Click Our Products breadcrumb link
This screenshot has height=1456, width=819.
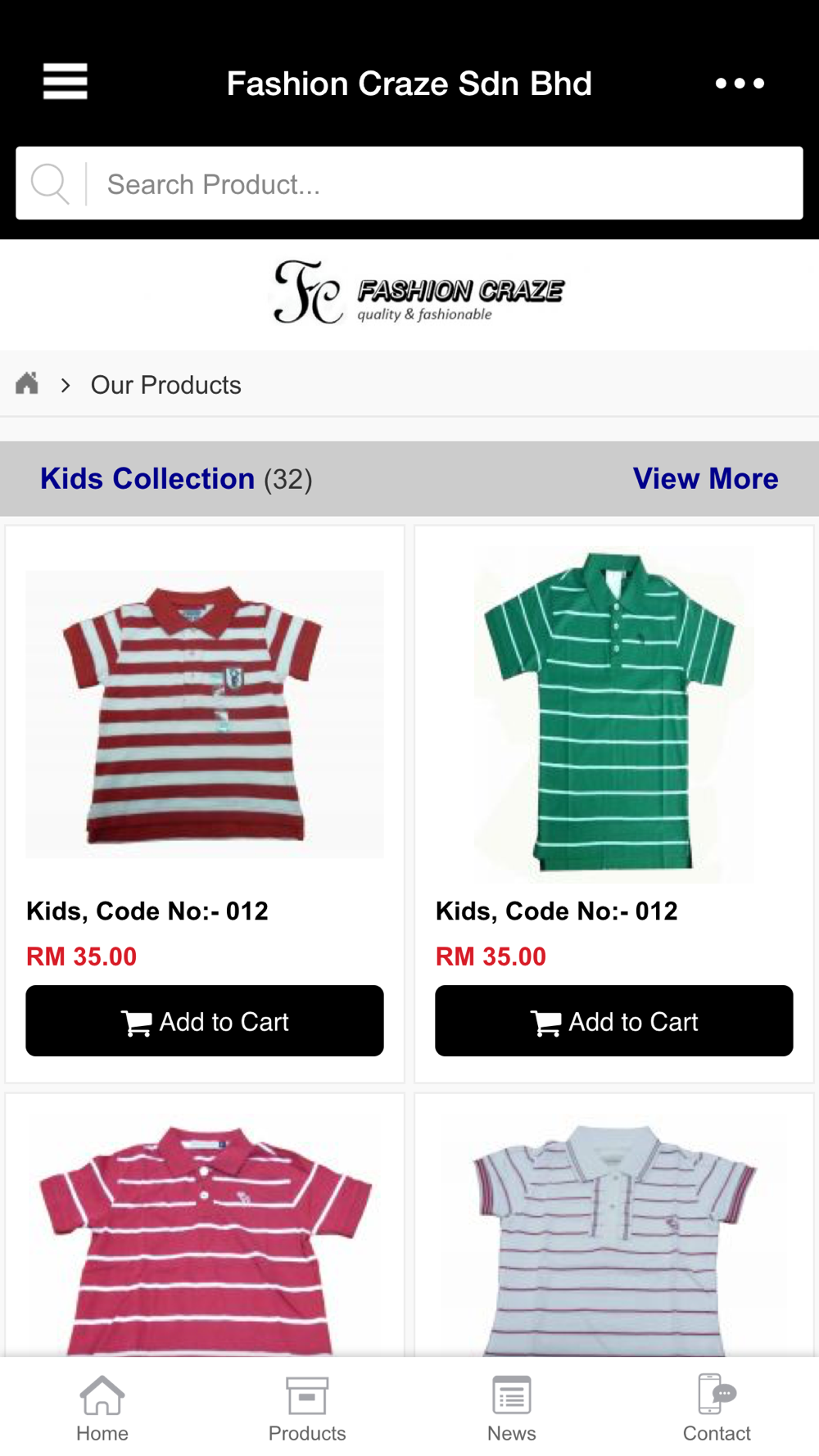point(165,385)
